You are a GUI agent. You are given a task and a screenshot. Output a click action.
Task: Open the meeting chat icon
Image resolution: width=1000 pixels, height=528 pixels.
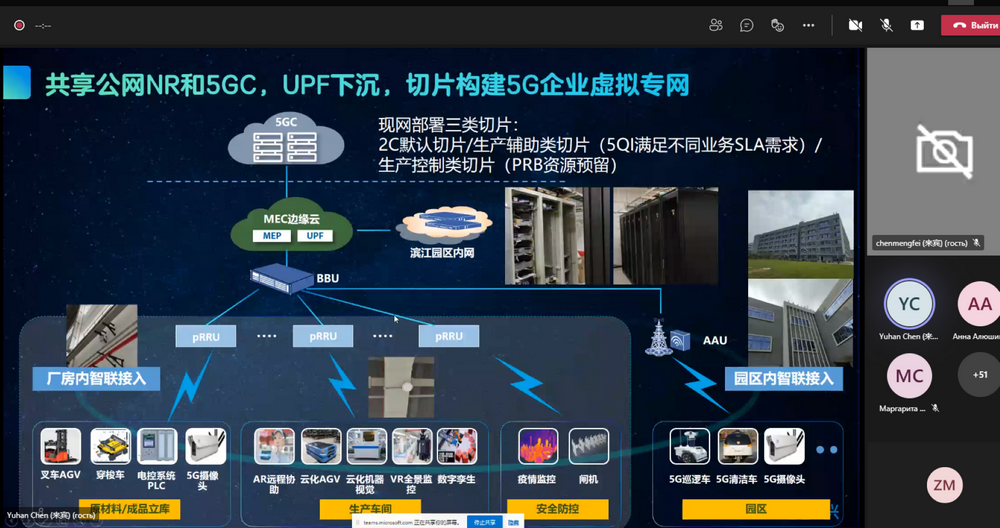pos(746,25)
